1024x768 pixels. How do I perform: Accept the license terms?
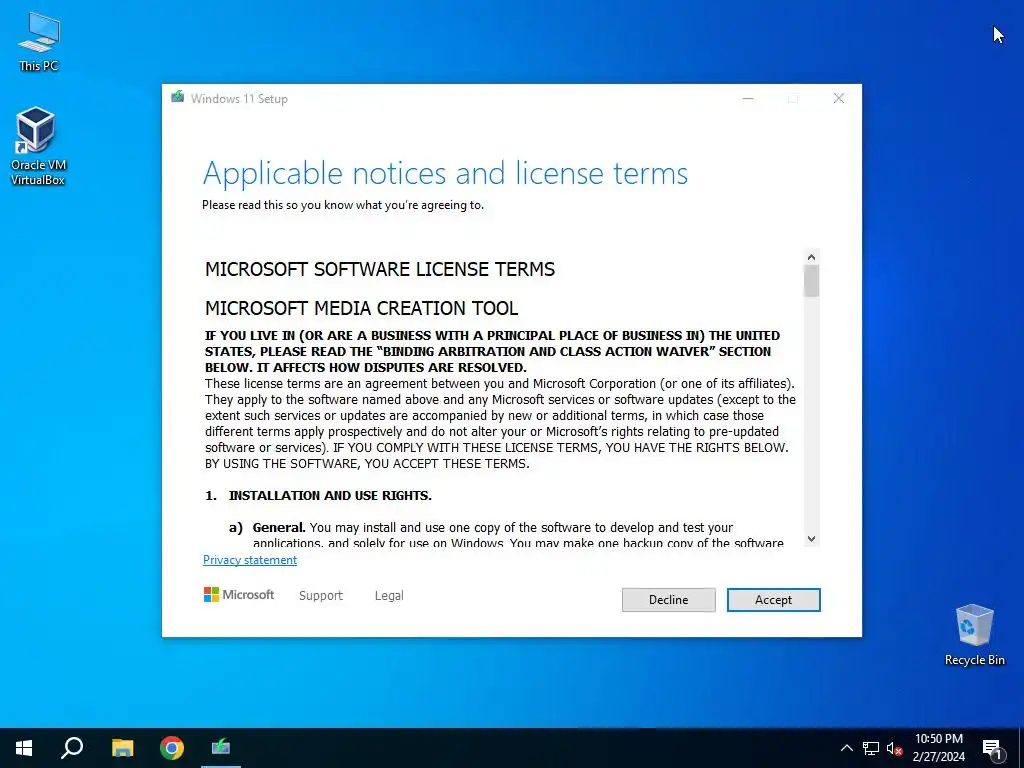coord(773,600)
